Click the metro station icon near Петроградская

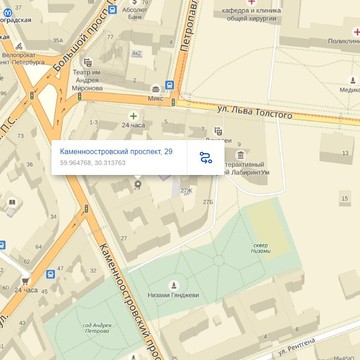7,13
